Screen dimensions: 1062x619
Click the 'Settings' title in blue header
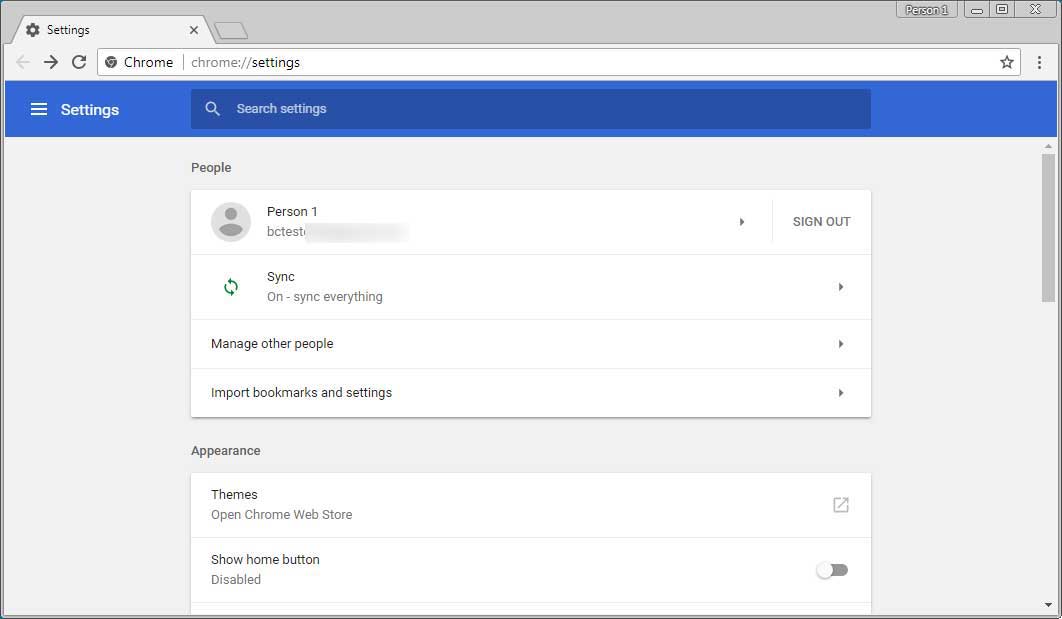pos(89,110)
